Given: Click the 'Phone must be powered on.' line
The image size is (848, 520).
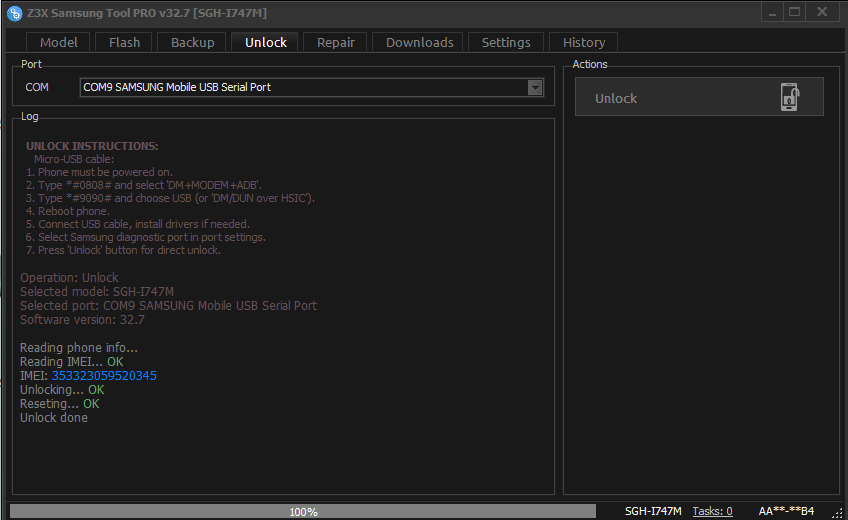Looking at the screenshot, I should click(100, 172).
